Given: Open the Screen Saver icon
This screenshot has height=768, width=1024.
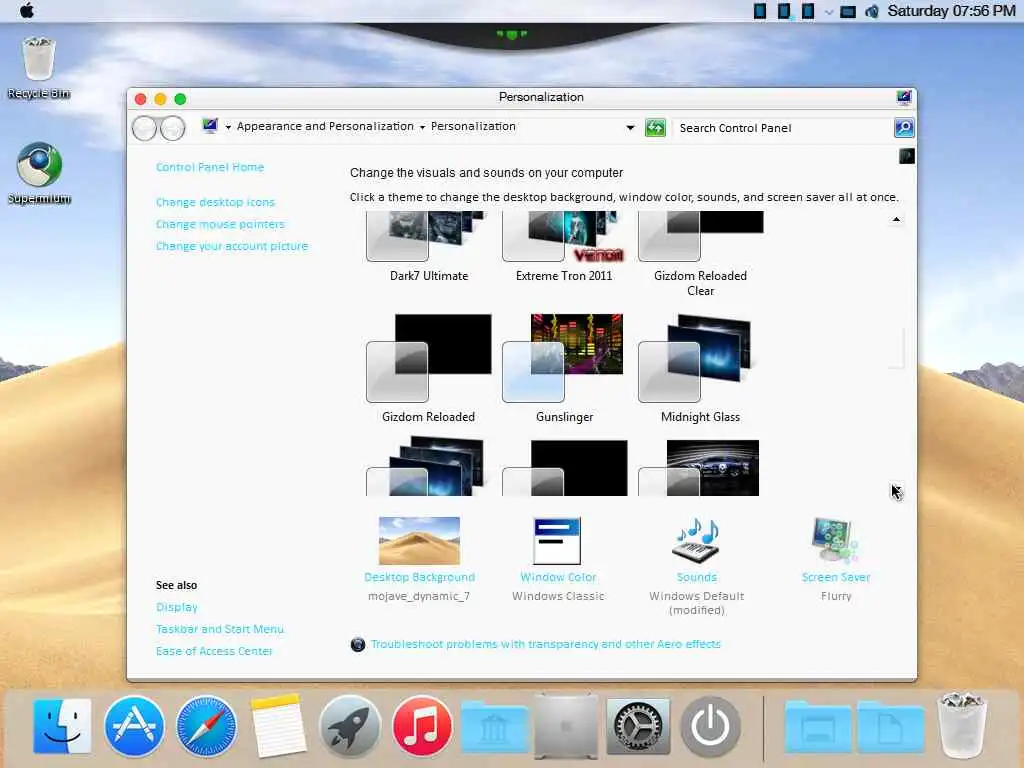Looking at the screenshot, I should [x=835, y=541].
